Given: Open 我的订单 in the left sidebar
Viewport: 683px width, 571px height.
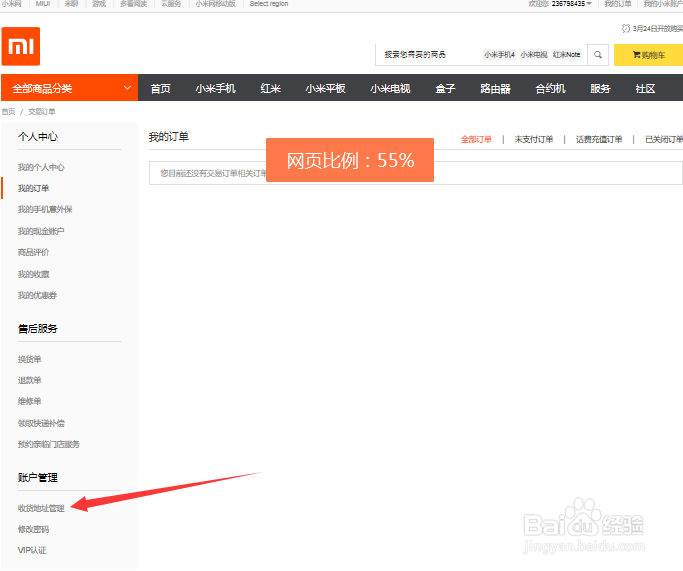Looking at the screenshot, I should point(33,188).
